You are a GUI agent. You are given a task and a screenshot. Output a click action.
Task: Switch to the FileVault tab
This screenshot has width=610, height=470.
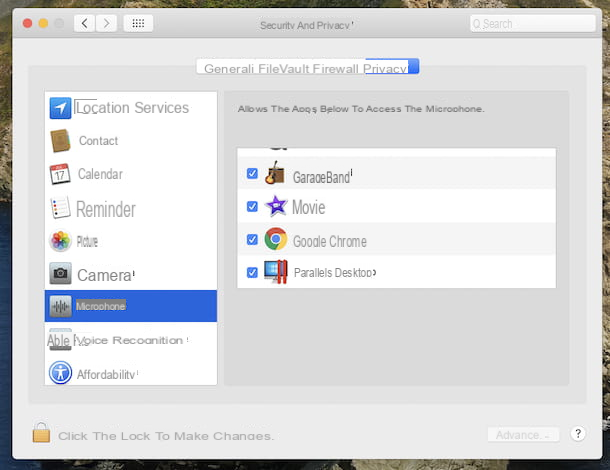pyautogui.click(x=283, y=68)
